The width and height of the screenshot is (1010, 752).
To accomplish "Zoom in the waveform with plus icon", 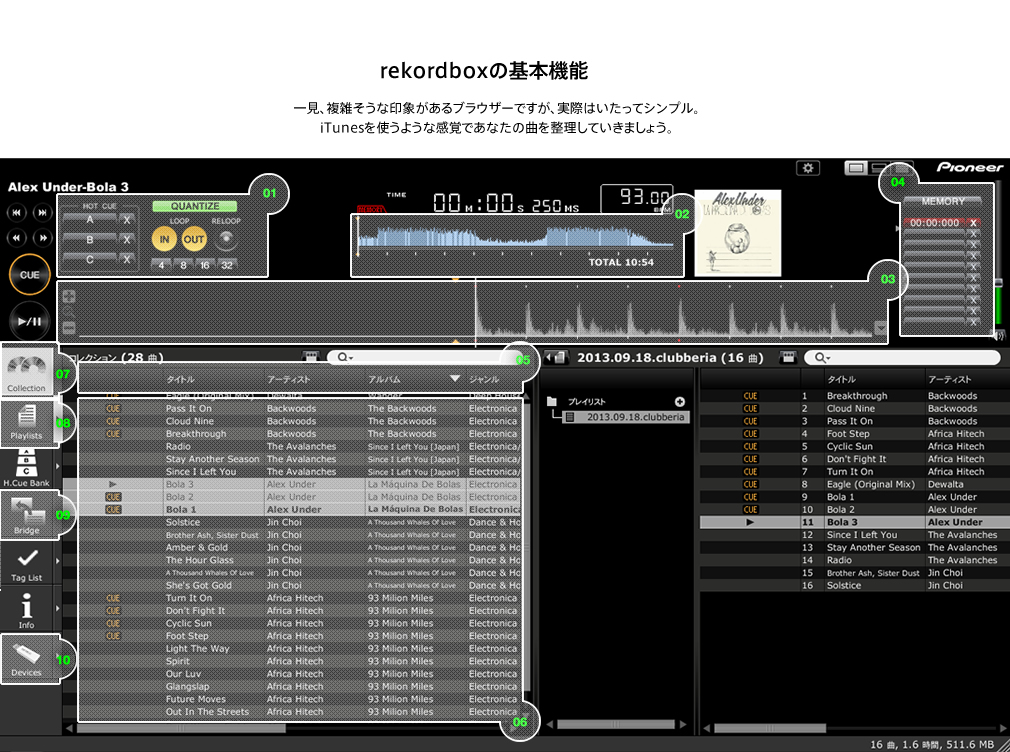I will point(69,296).
